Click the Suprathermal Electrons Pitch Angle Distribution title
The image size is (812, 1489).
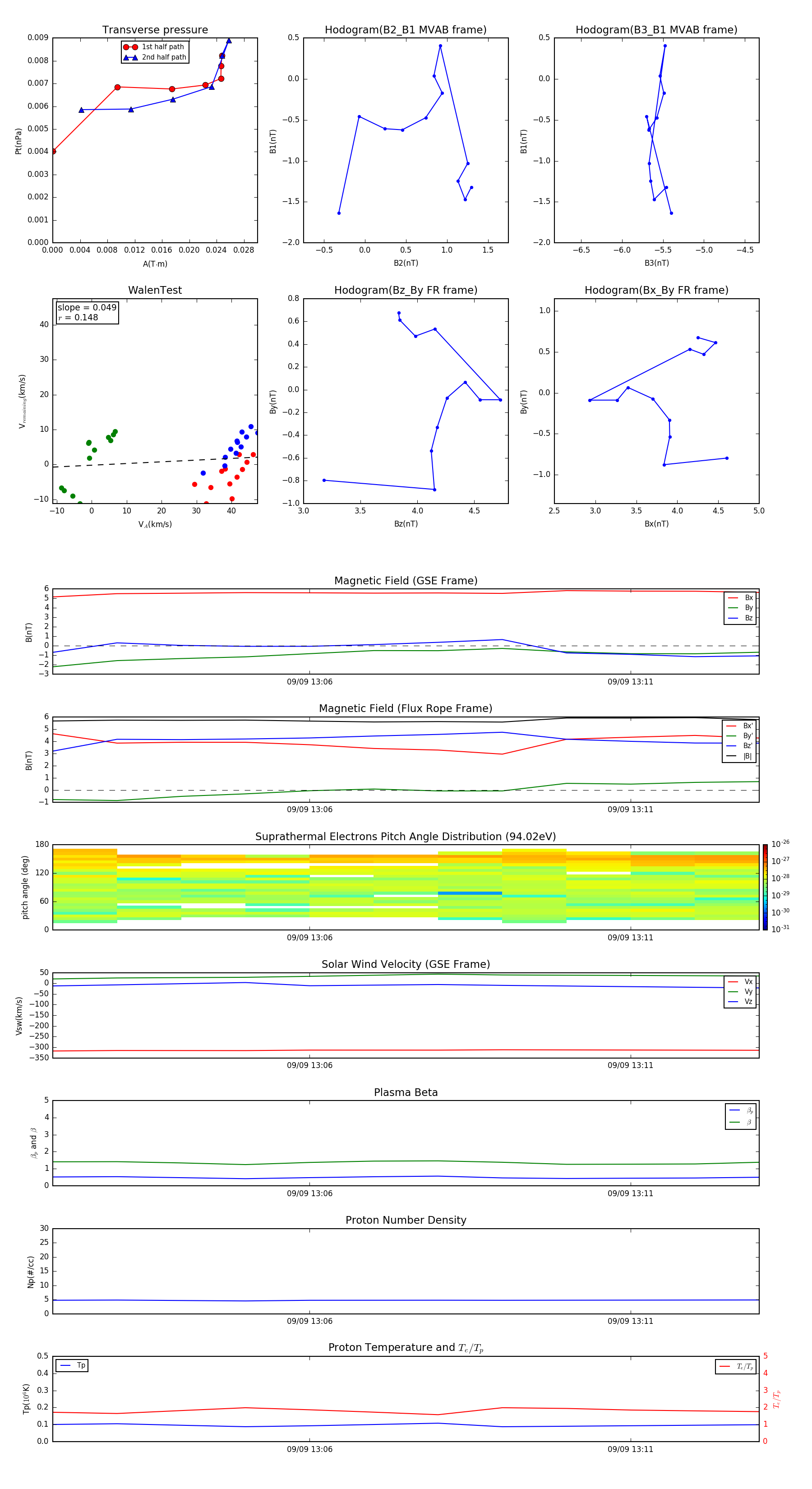click(406, 837)
